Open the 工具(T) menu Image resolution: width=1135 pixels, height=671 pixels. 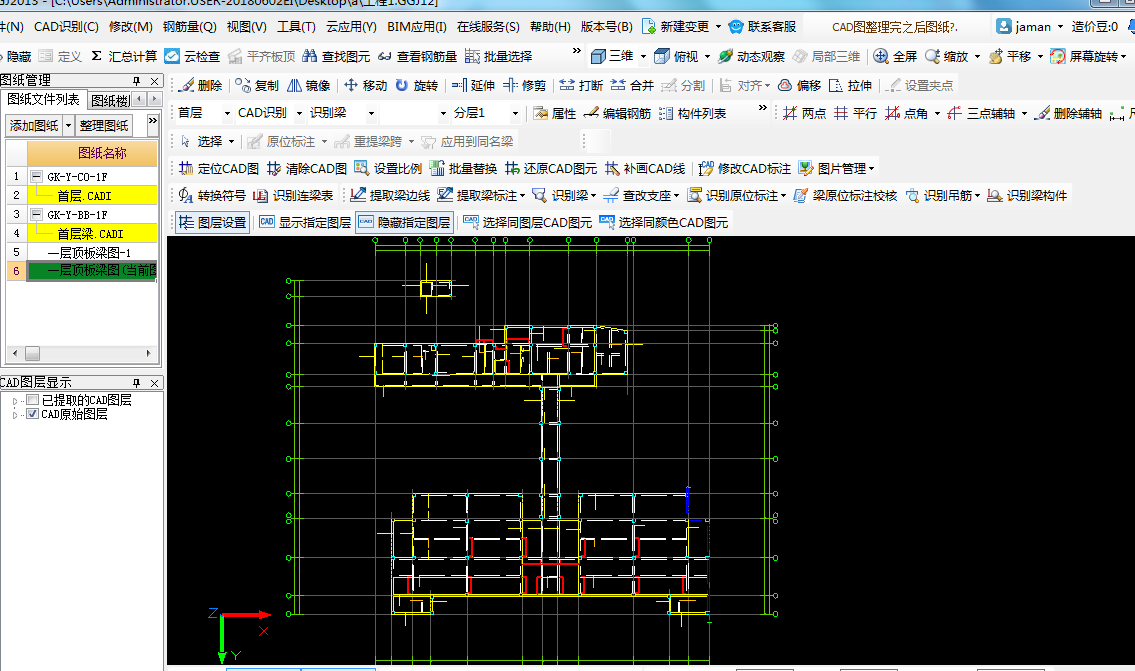coord(296,27)
